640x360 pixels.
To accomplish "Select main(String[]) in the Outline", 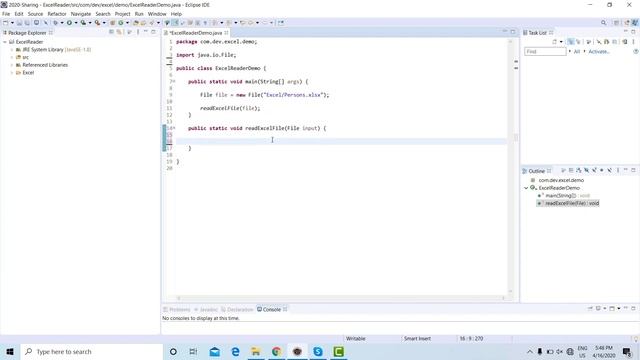I will 564,196.
